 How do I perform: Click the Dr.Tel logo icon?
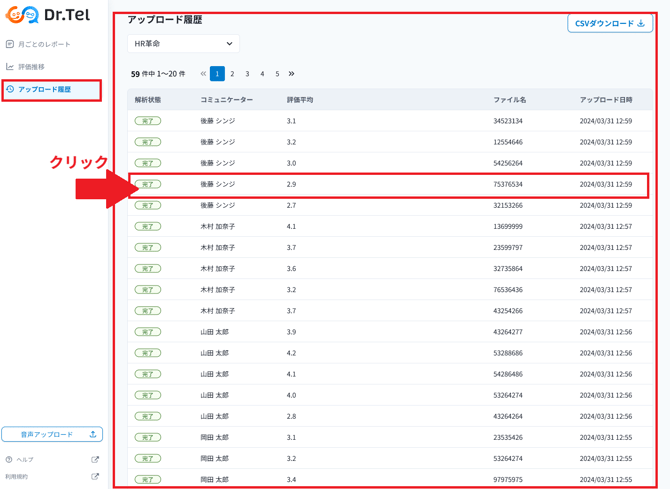[x=22, y=15]
